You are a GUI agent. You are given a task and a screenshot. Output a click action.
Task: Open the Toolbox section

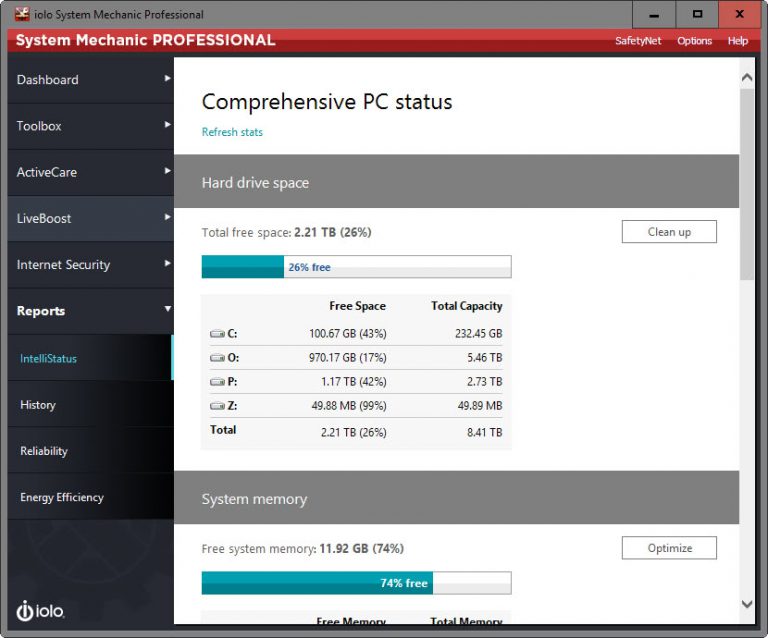[x=91, y=126]
